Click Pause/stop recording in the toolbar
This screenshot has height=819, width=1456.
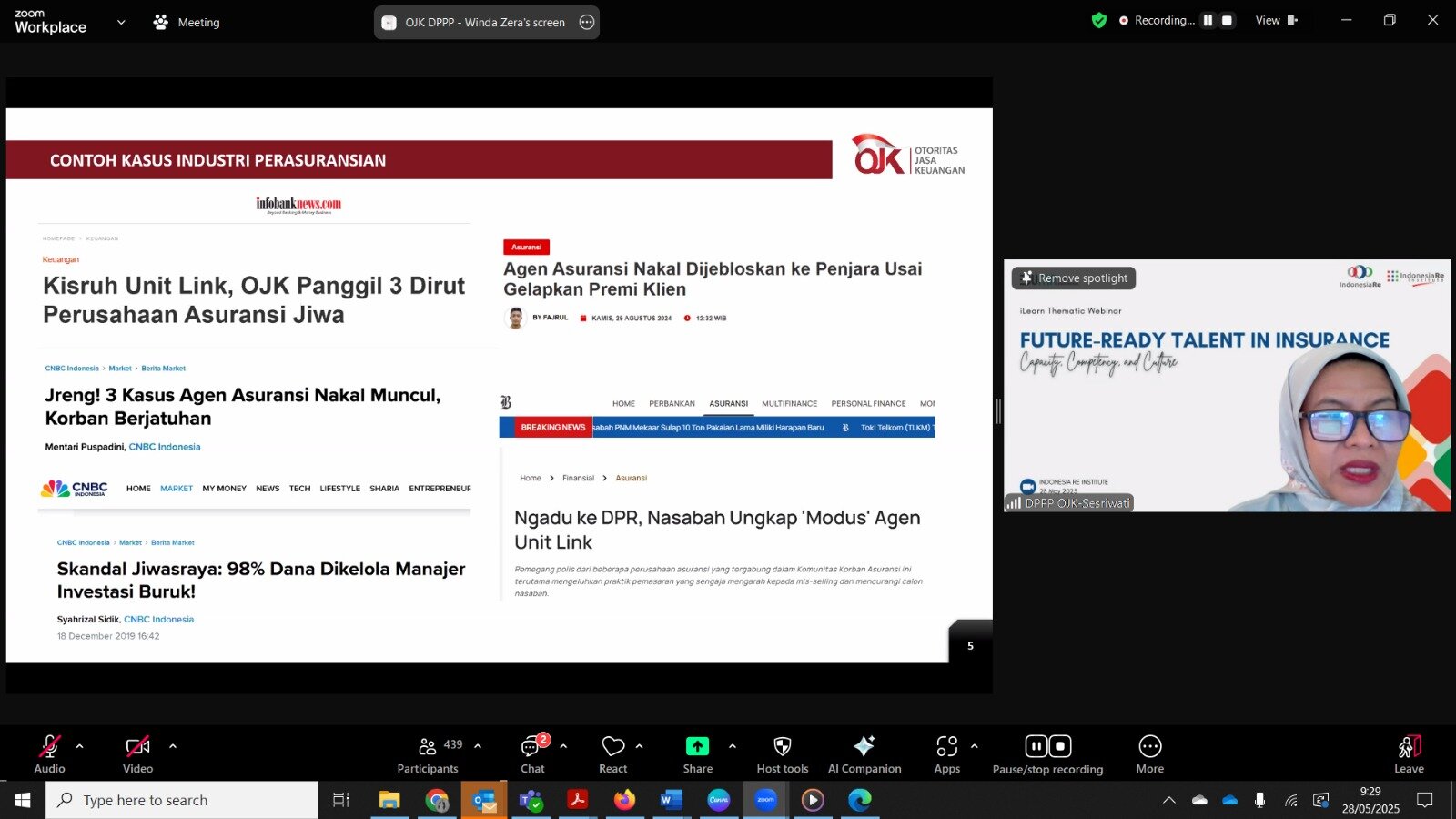point(1047,754)
